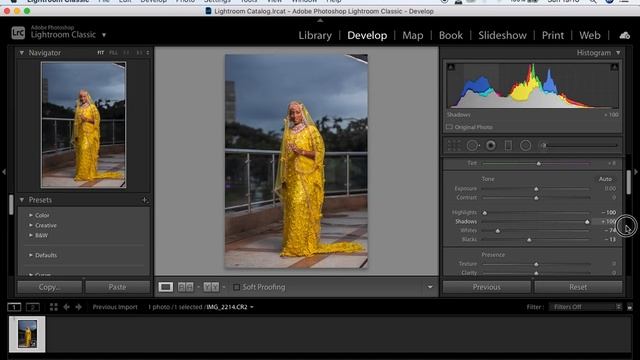640x360 pixels.
Task: Click the Previous button
Action: tap(487, 287)
